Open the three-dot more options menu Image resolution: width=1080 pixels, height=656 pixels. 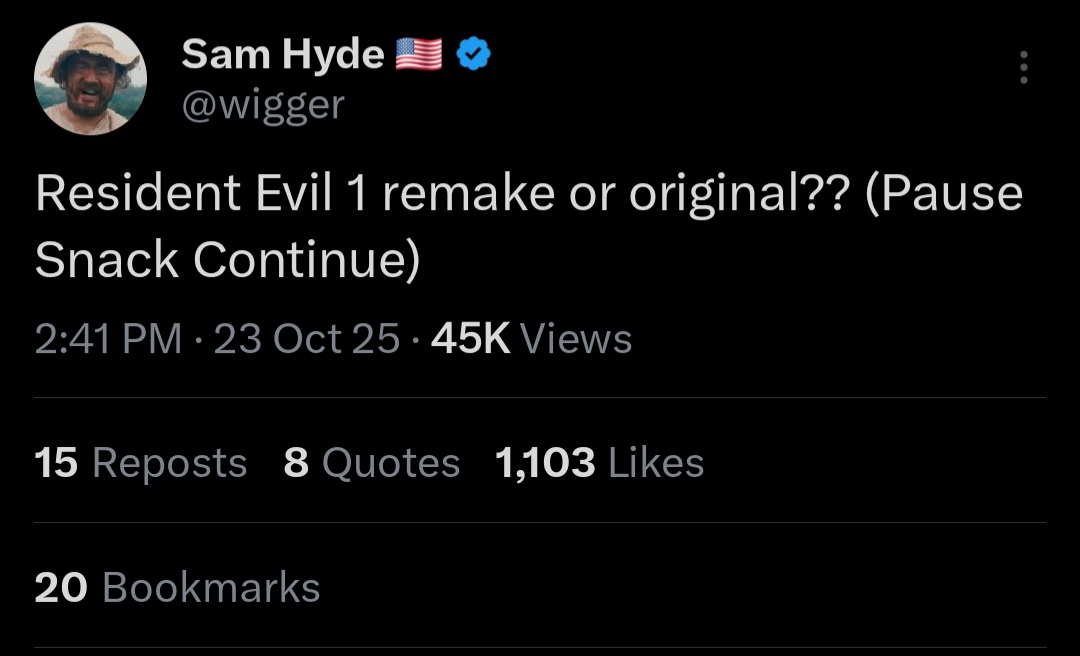(x=1022, y=67)
